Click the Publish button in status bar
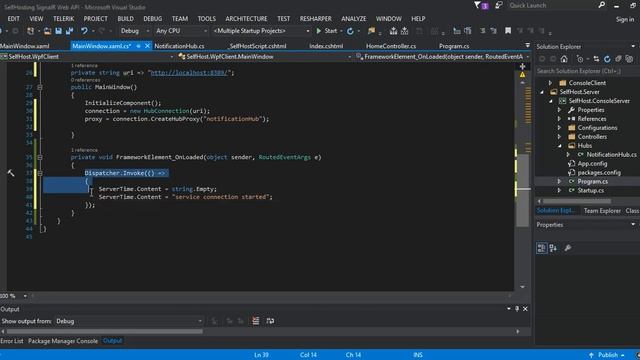 [x=608, y=355]
